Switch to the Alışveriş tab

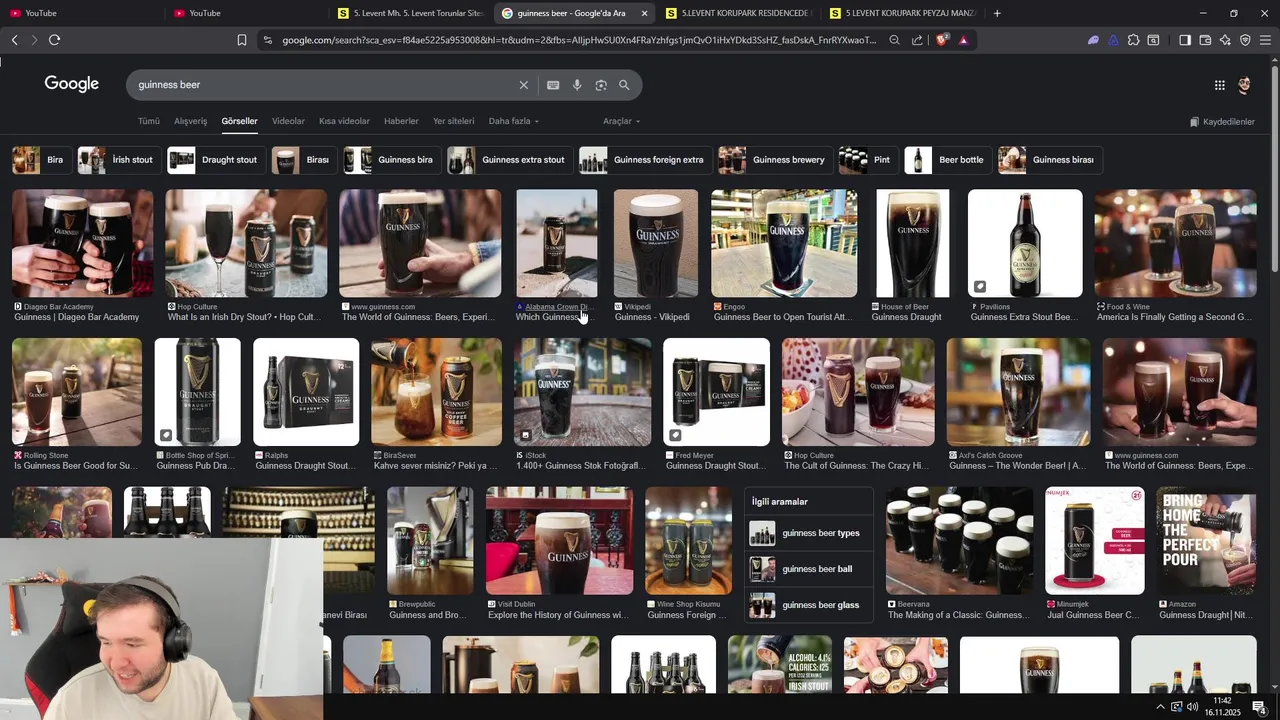(x=190, y=121)
